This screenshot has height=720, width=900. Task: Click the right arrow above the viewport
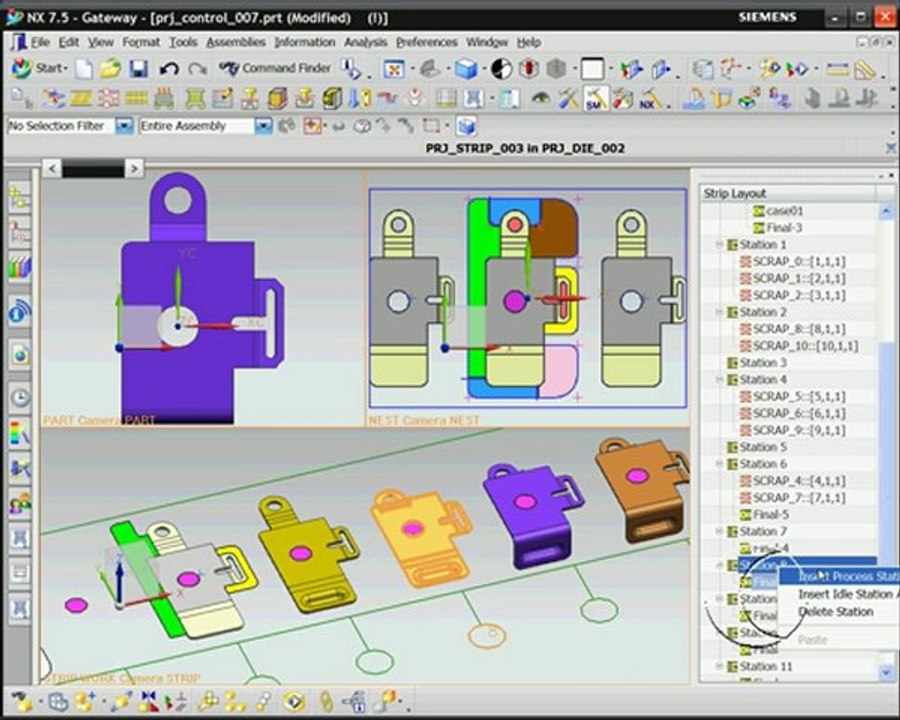point(134,169)
